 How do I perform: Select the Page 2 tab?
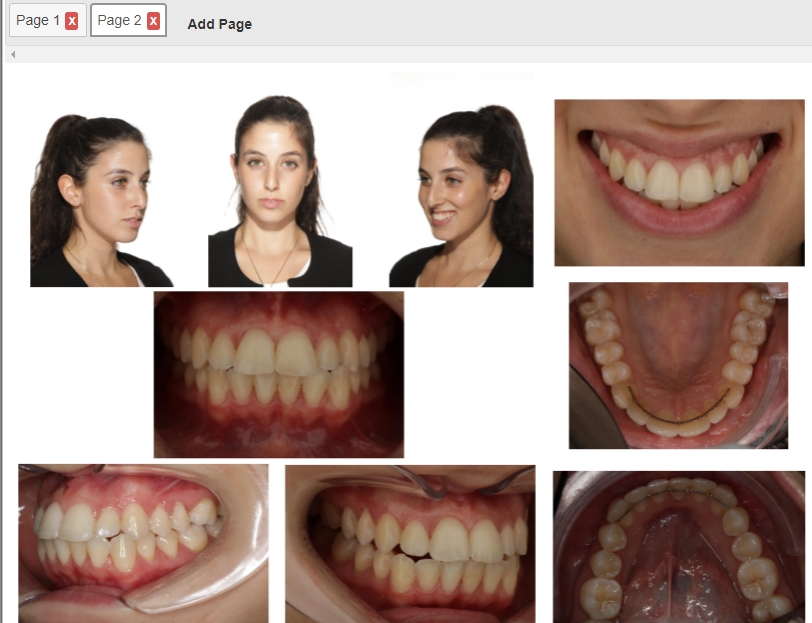[119, 21]
